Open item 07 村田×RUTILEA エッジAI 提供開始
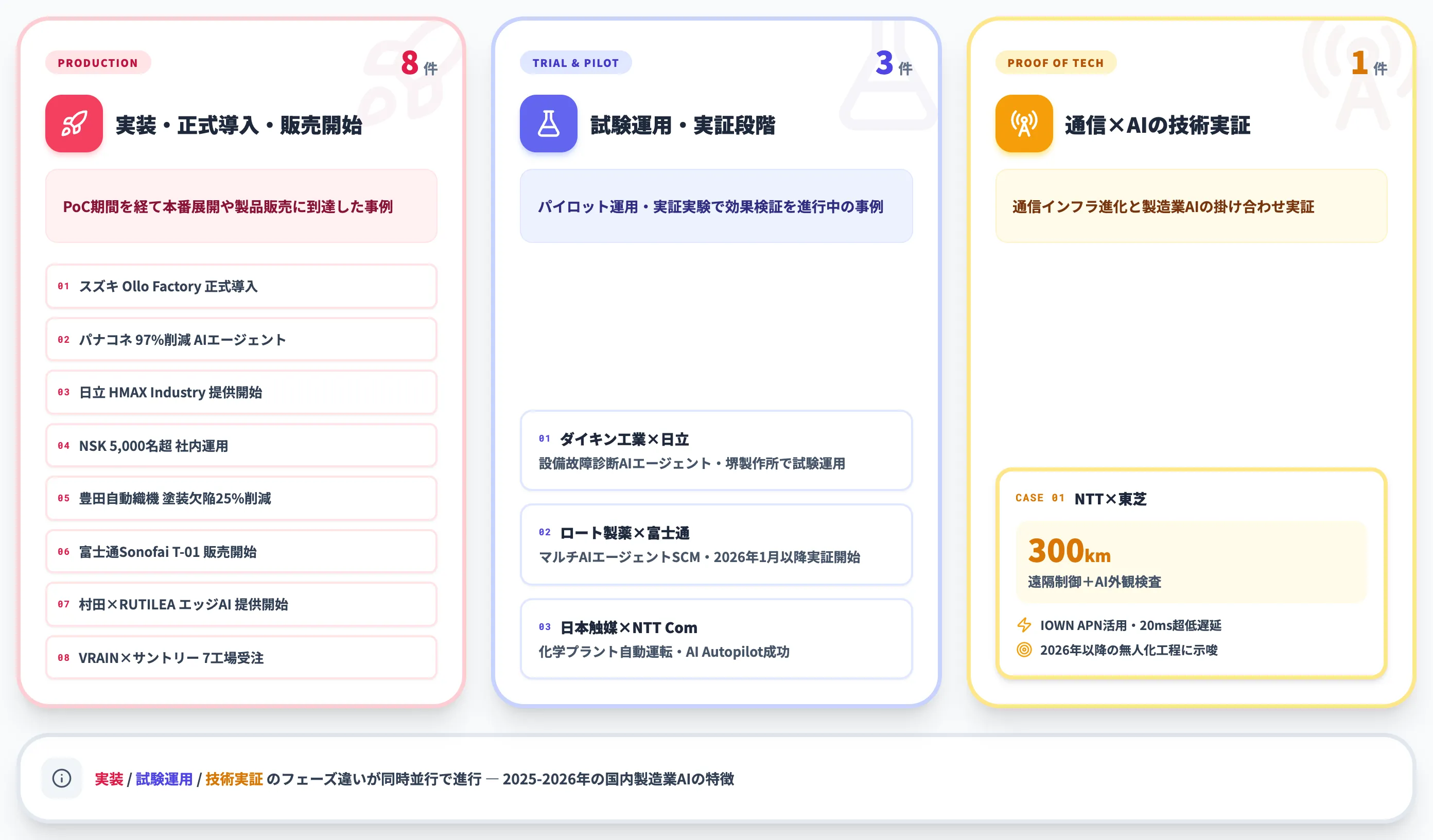The height and width of the screenshot is (840, 1433). (x=241, y=604)
